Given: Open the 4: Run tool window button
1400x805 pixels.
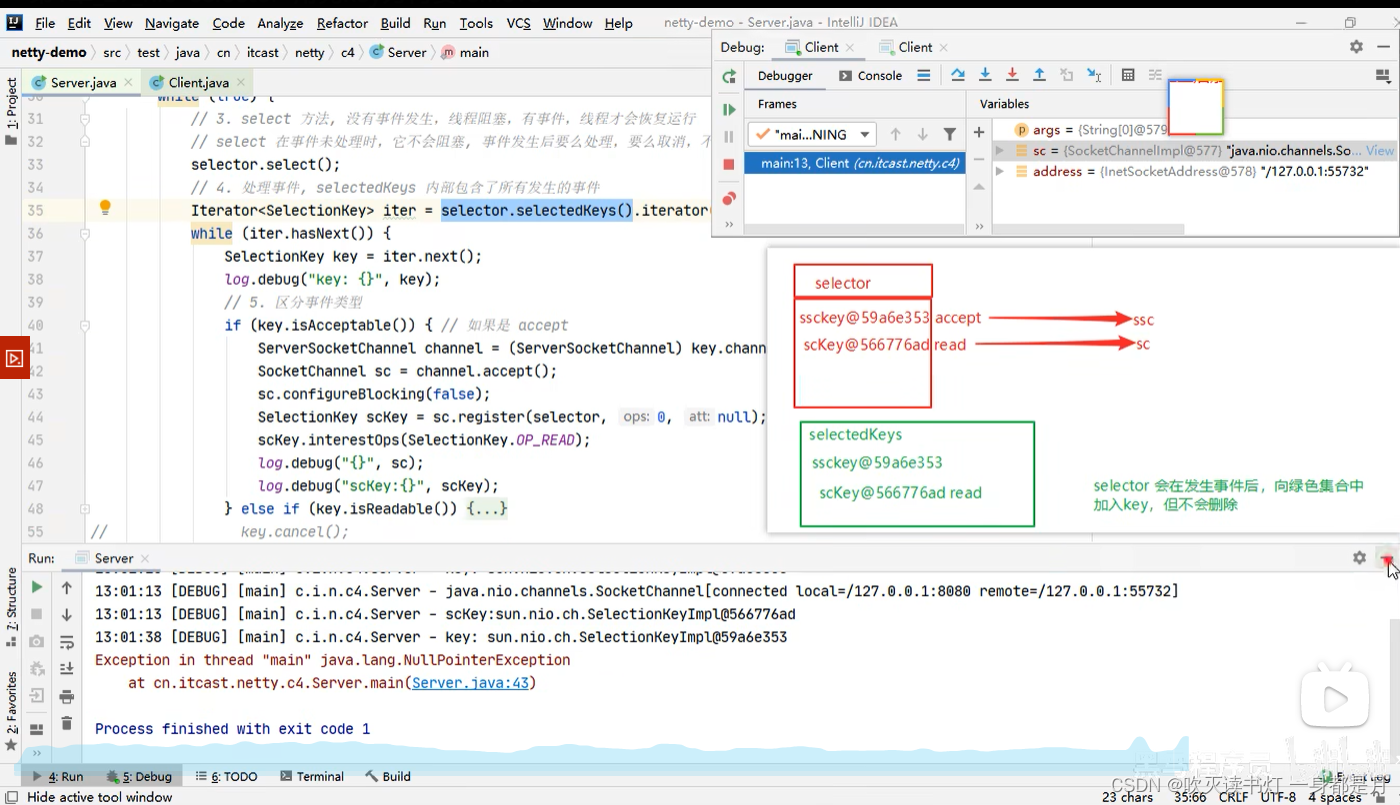Looking at the screenshot, I should point(59,776).
